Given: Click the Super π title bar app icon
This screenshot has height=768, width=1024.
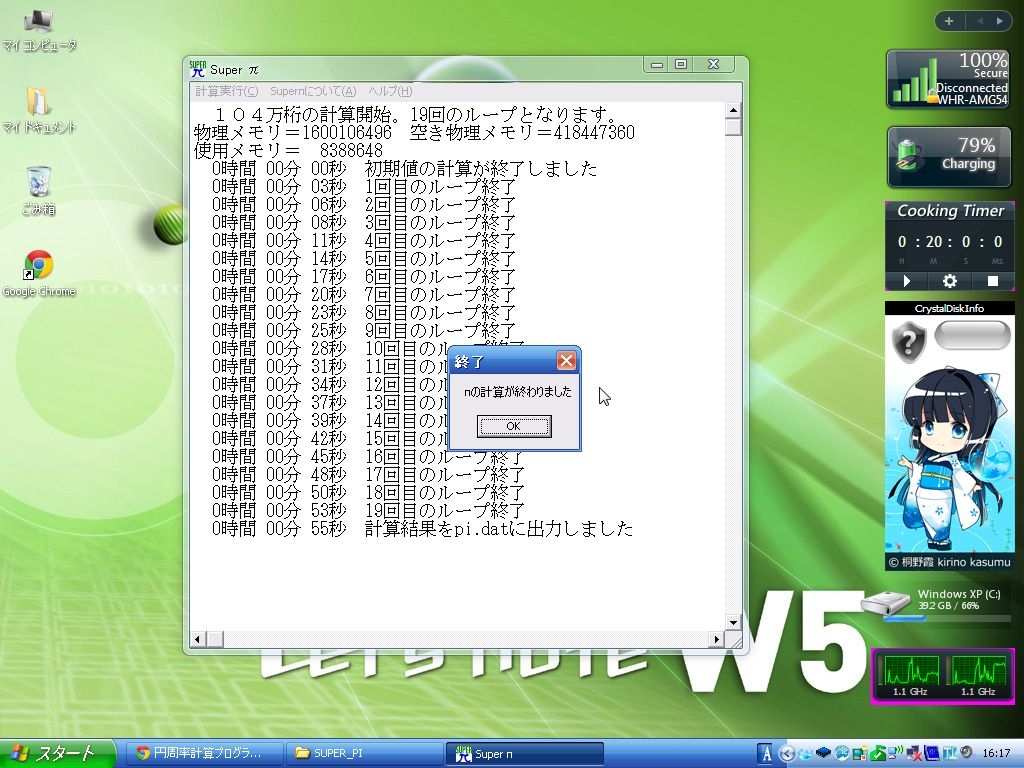Looking at the screenshot, I should click(x=197, y=69).
